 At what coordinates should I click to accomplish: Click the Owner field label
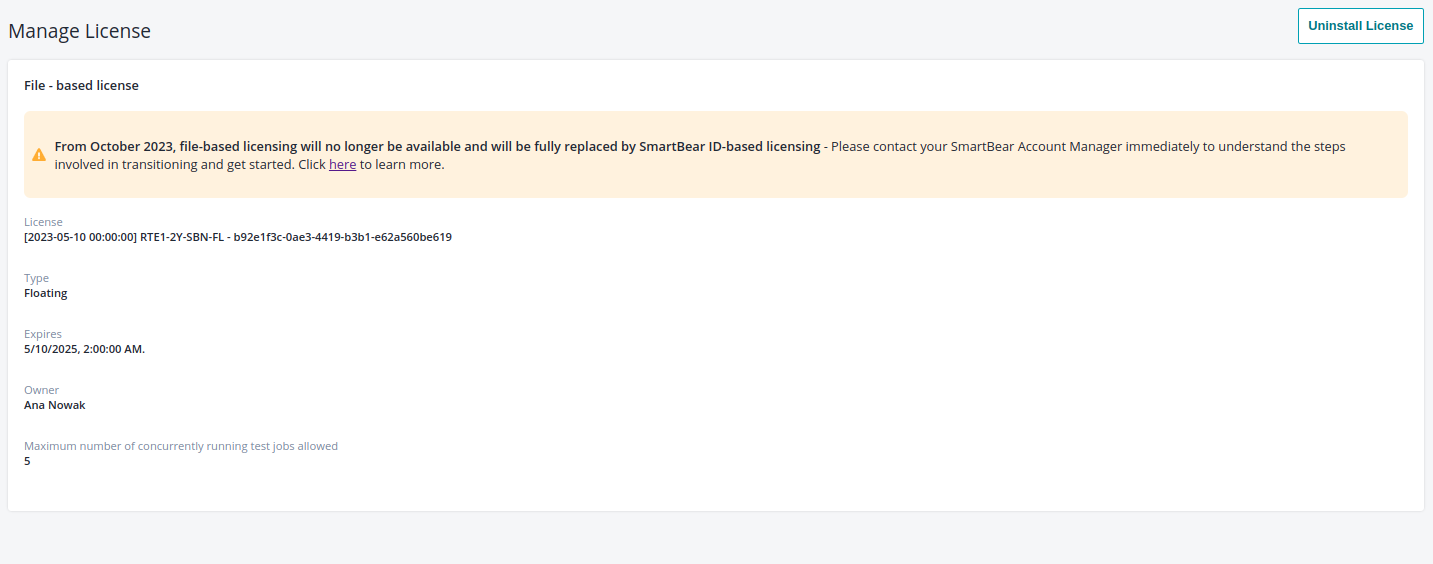coord(41,390)
